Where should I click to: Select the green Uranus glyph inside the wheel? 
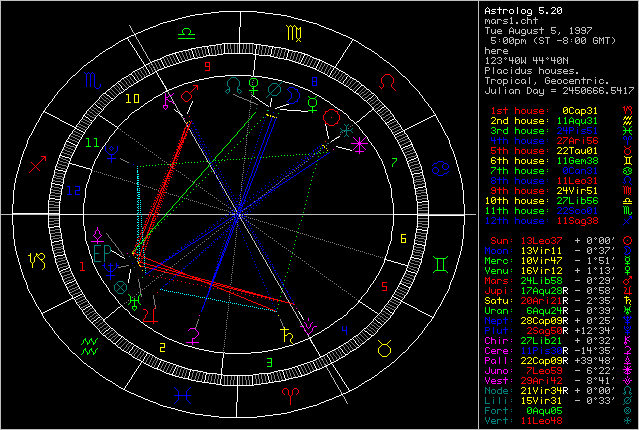pos(134,302)
